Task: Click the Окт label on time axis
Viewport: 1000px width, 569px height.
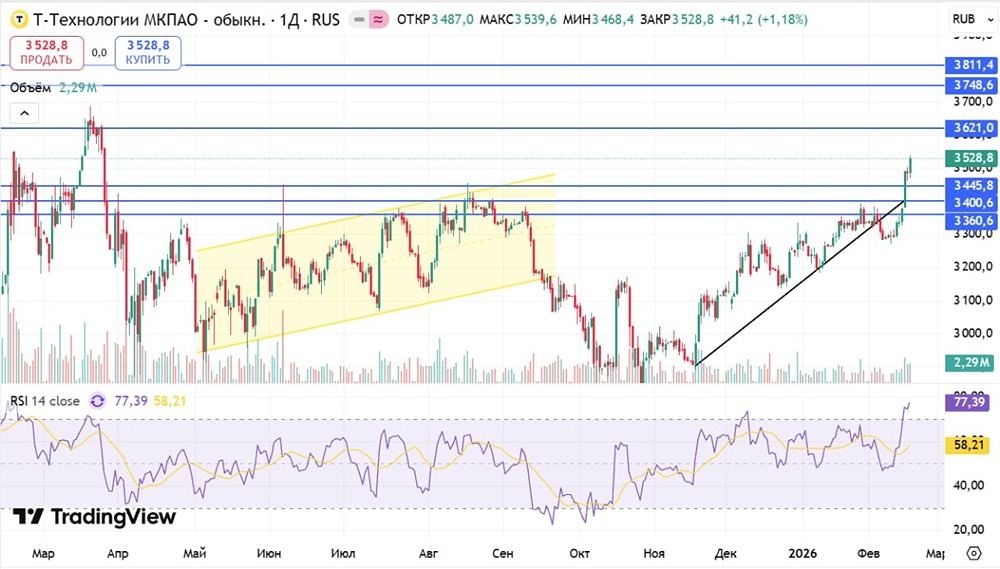Action: (579, 553)
